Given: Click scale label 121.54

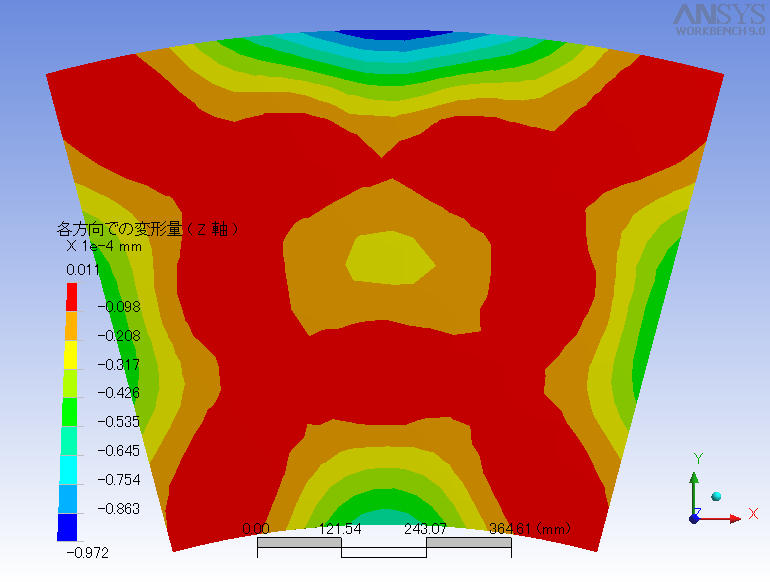Looking at the screenshot, I should click(x=340, y=529).
